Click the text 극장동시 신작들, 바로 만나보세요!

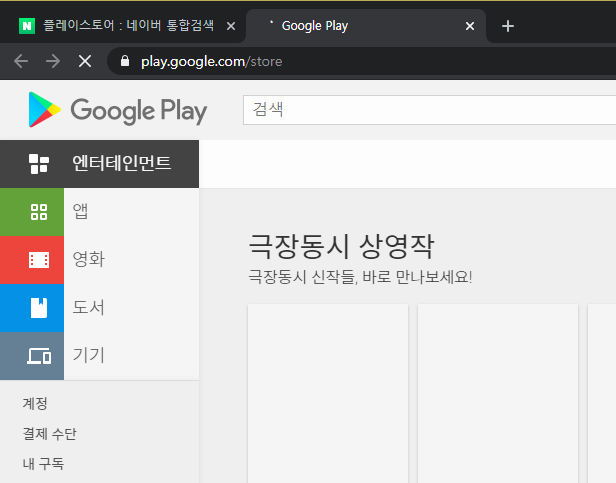tap(360, 277)
